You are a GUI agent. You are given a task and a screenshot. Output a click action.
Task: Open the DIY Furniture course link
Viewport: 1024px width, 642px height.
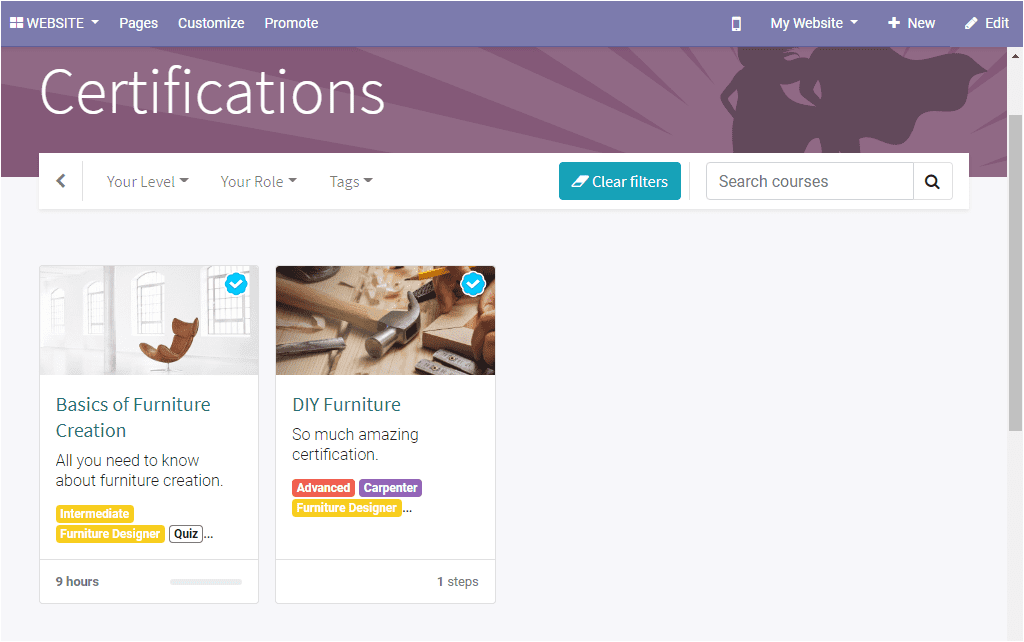tap(346, 404)
